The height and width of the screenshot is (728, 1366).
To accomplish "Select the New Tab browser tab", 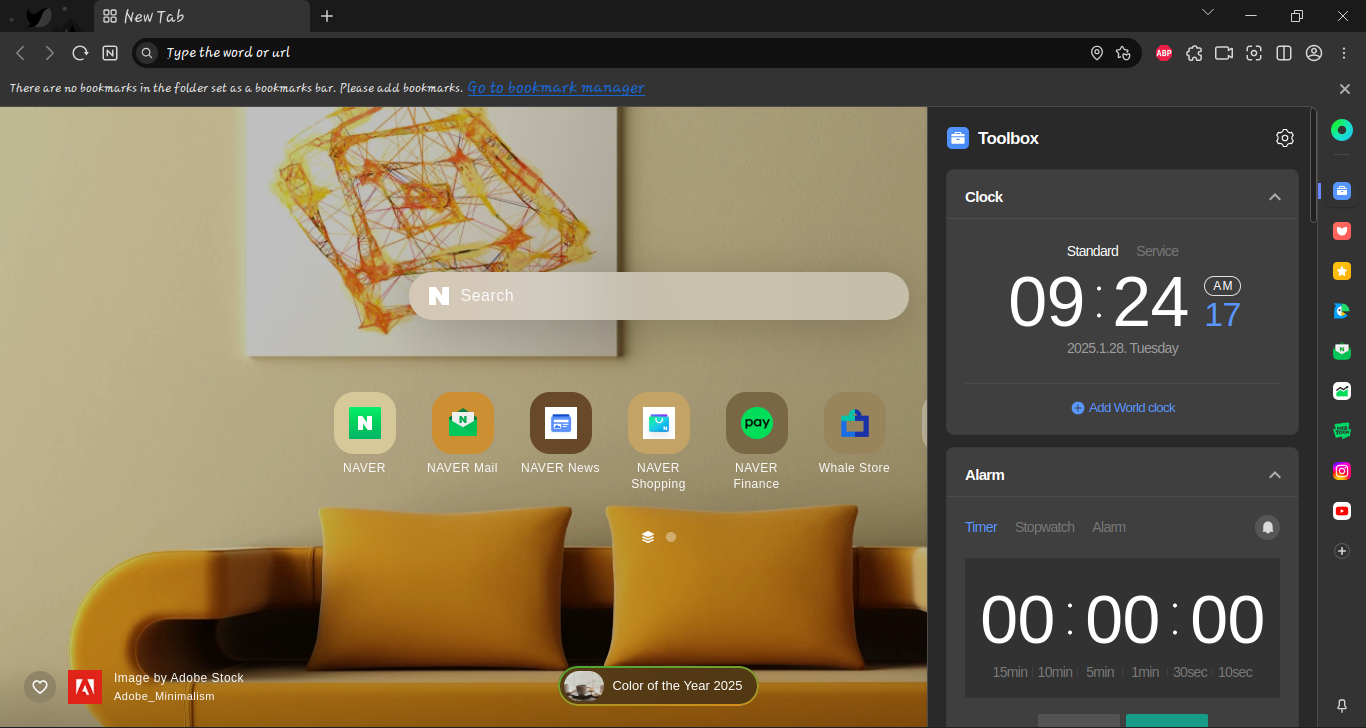I will (x=200, y=16).
